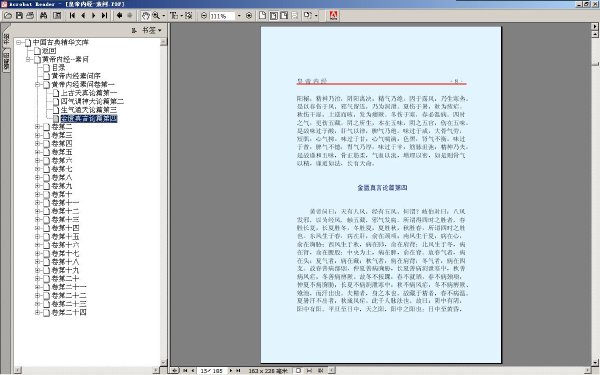Image resolution: width=600 pixels, height=375 pixels.
Task: Select the 目录 bookmark
Action: (x=59, y=68)
